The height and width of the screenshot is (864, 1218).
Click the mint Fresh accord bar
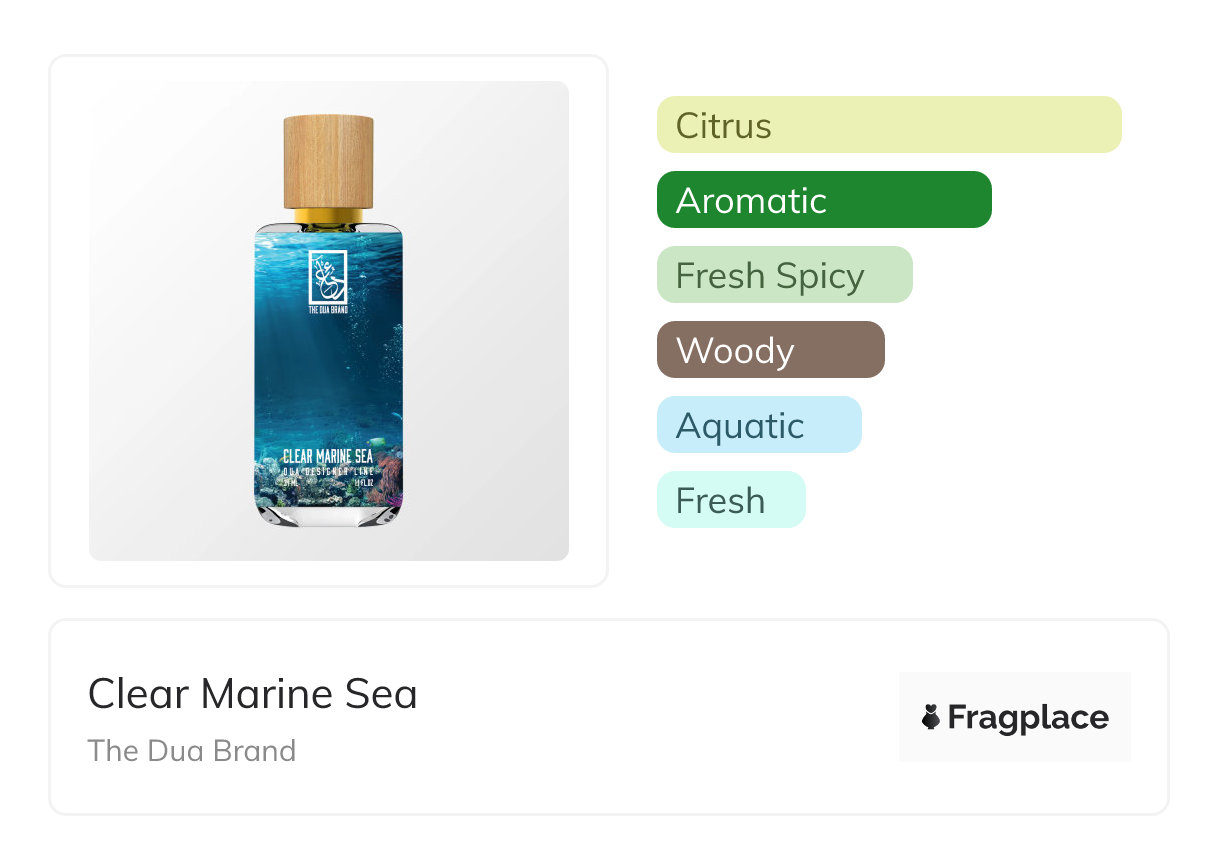[730, 500]
